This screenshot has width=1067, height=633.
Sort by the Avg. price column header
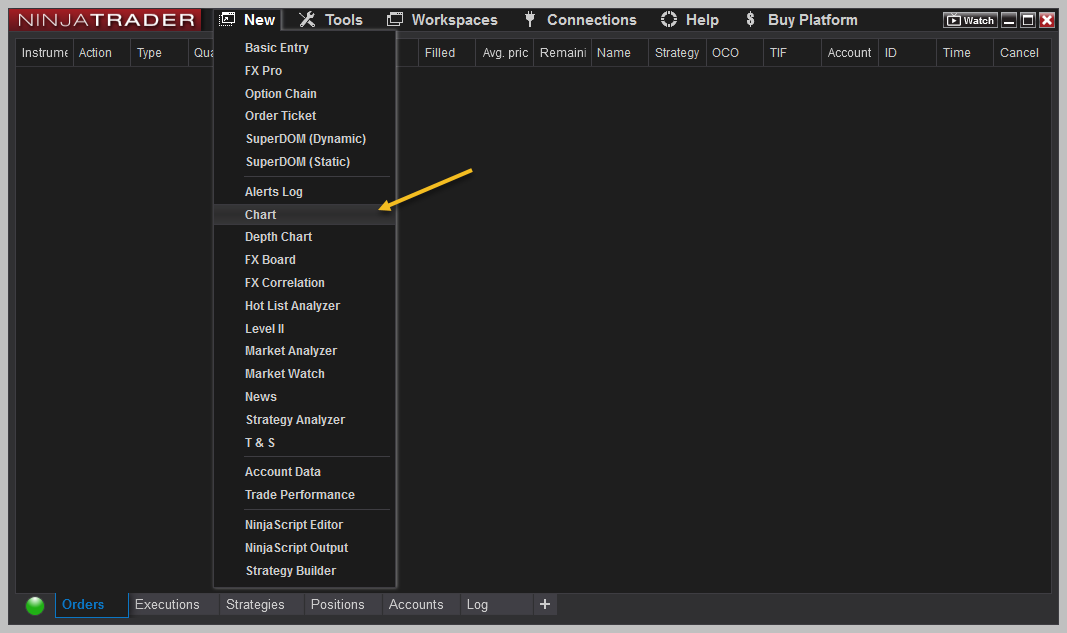[x=505, y=53]
